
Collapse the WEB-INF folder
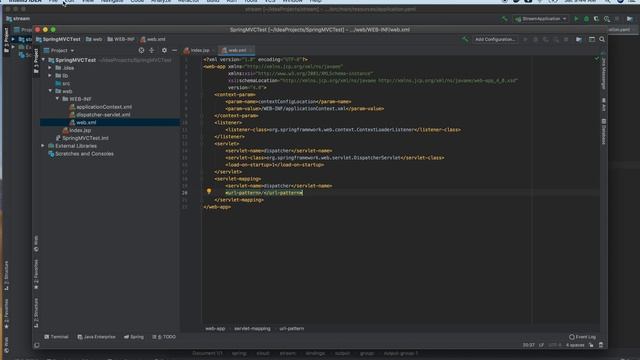58,99
